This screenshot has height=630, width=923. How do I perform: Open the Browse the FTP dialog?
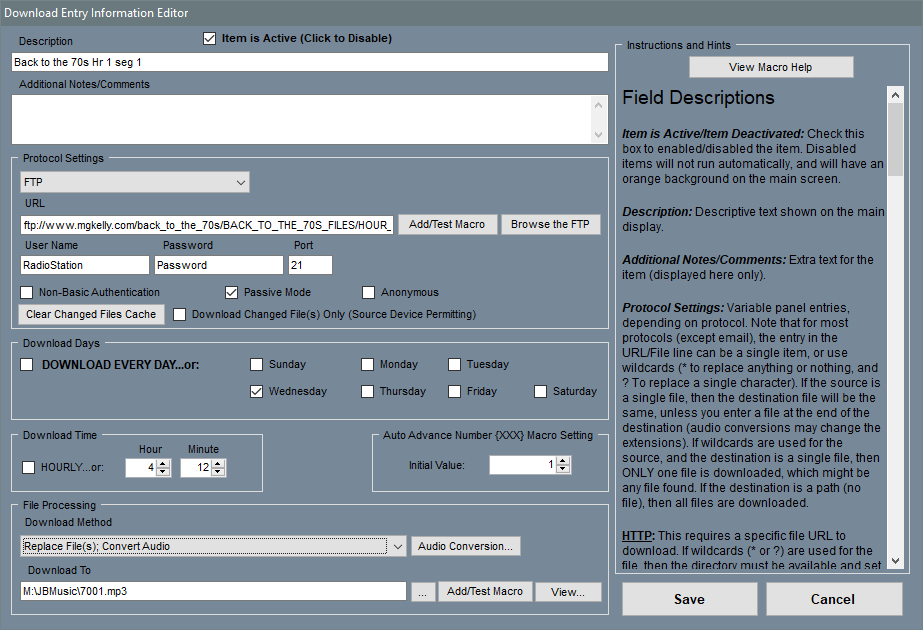coord(550,224)
